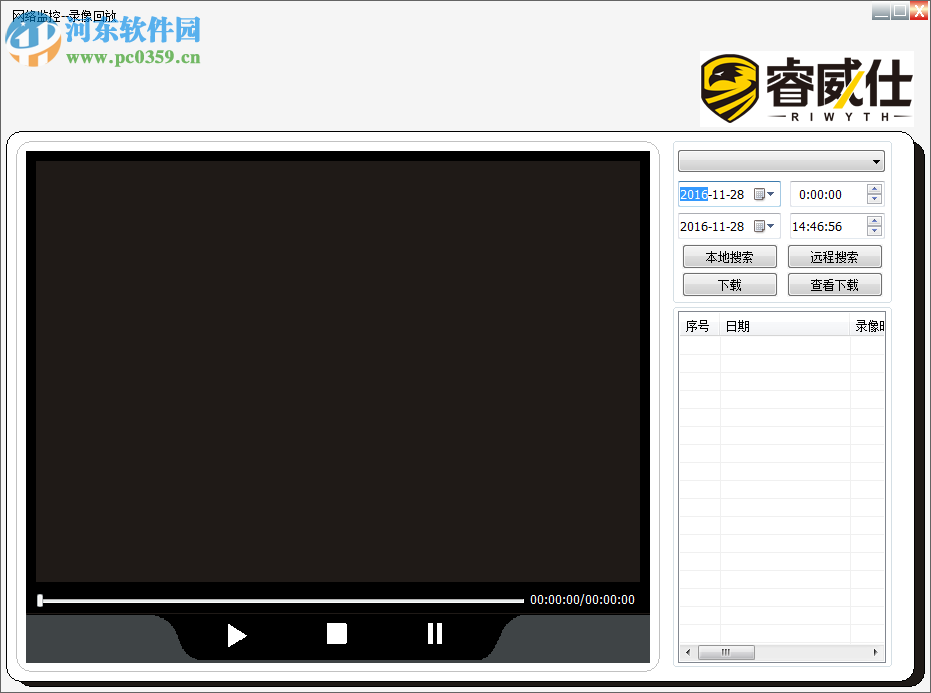Increase the start time with the up stepper
Screen dimensions: 931x693
tap(873, 189)
